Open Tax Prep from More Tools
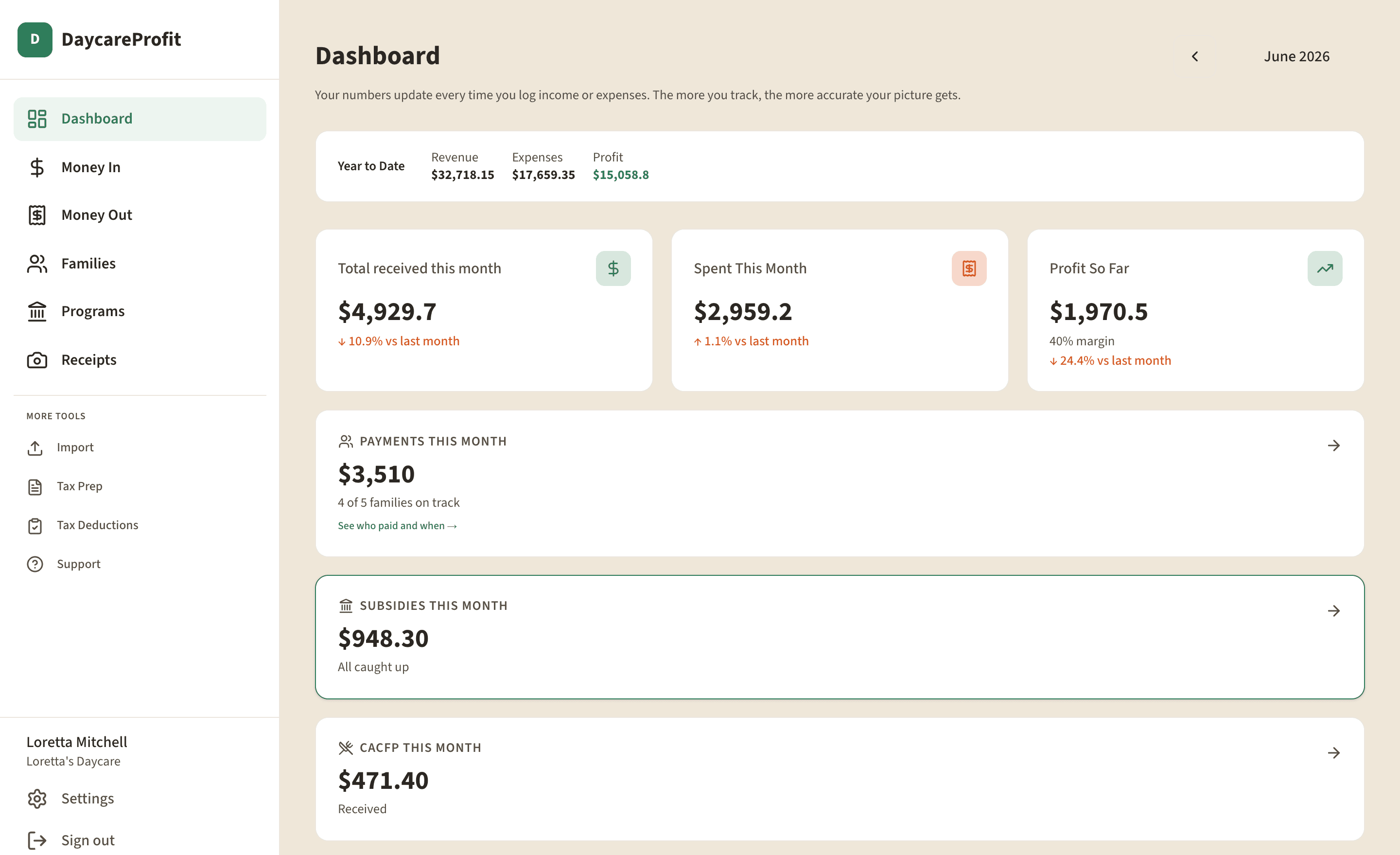 coord(140,487)
